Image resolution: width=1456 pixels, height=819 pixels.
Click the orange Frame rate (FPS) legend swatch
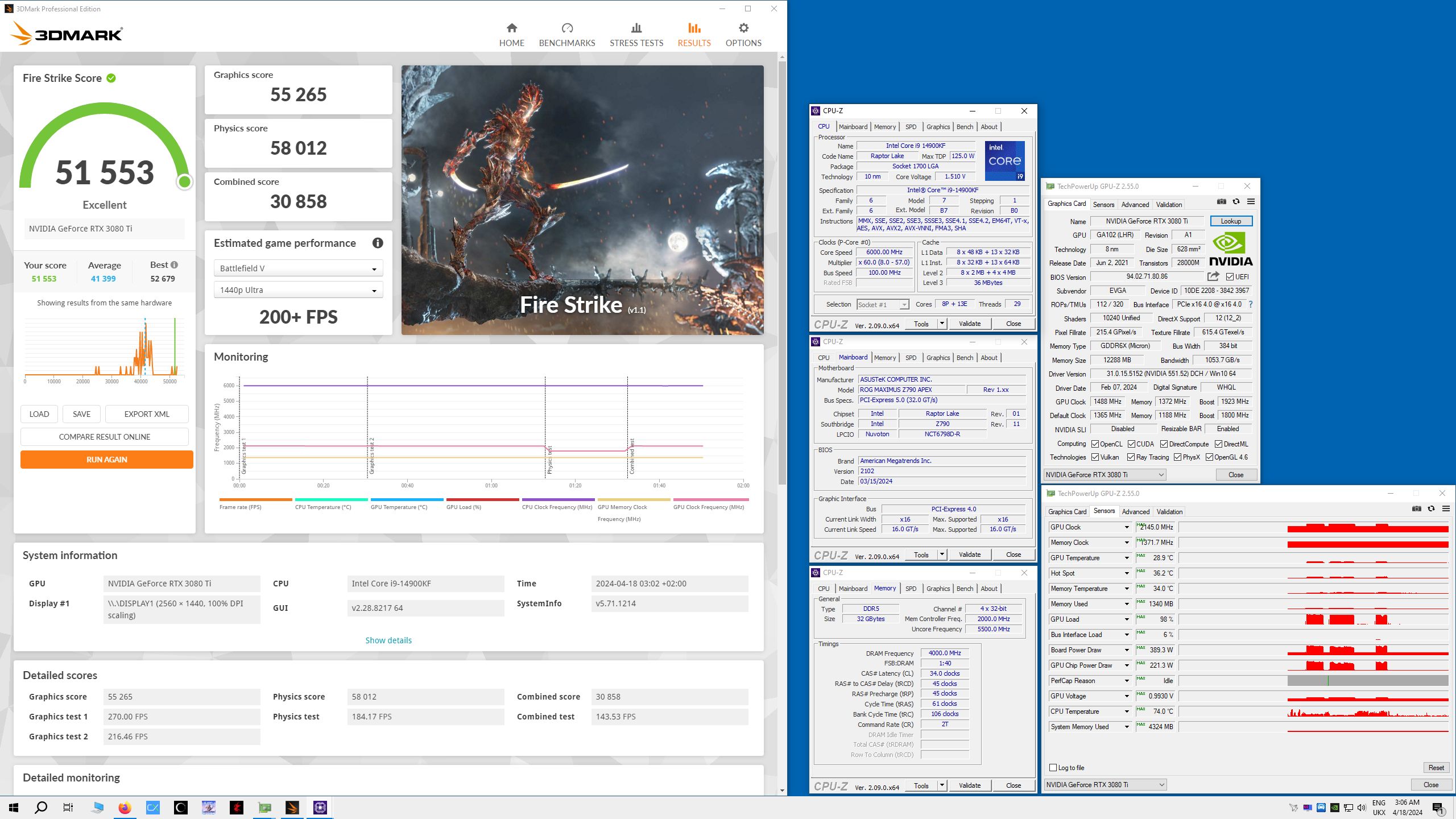[256, 499]
